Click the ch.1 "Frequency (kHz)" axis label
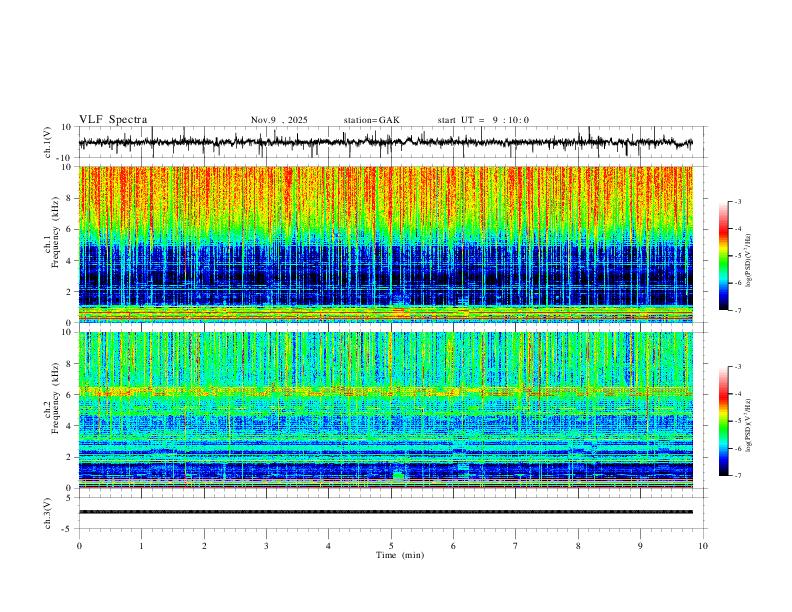 [x=56, y=232]
